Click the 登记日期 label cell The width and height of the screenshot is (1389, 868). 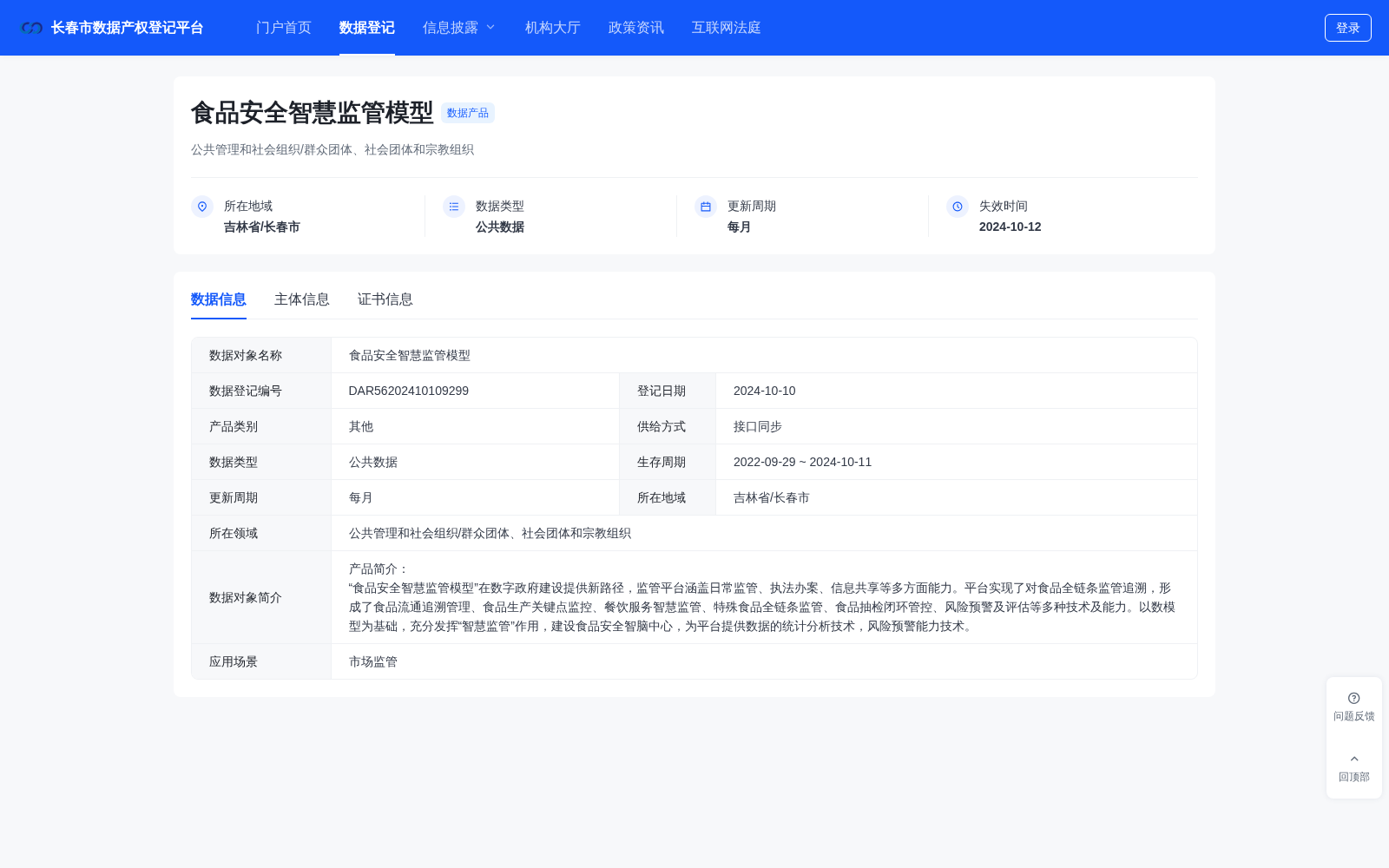[x=668, y=391]
